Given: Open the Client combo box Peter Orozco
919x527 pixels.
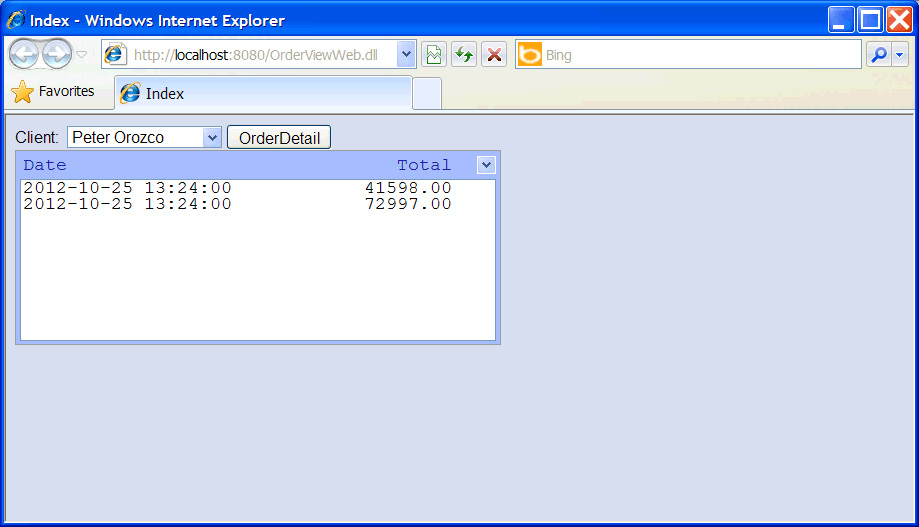Looking at the screenshot, I should coord(144,137).
